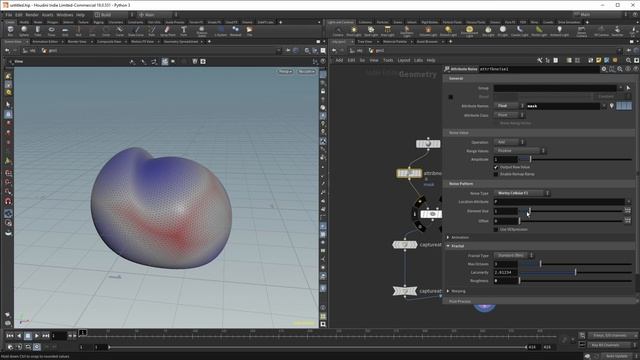Open the Attribute Class dropdown
The height and width of the screenshot is (360, 640).
click(x=509, y=115)
